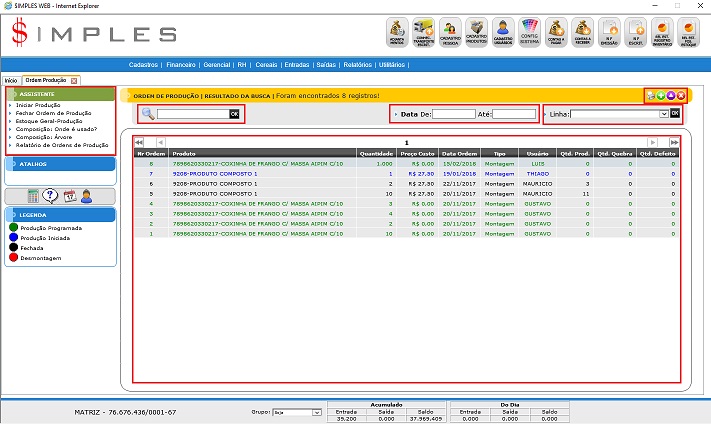Click the Data De input field
This screenshot has height=424, width=711.
click(454, 114)
